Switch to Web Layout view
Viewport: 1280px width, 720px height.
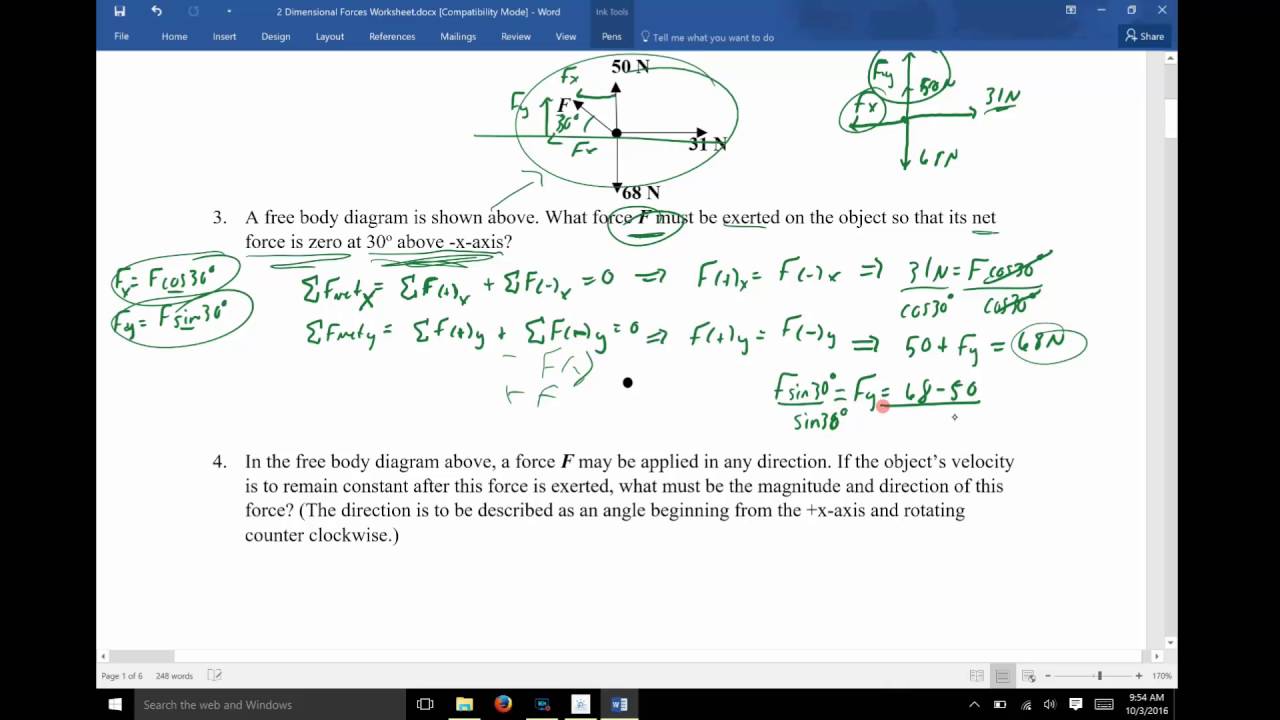pos(1030,676)
